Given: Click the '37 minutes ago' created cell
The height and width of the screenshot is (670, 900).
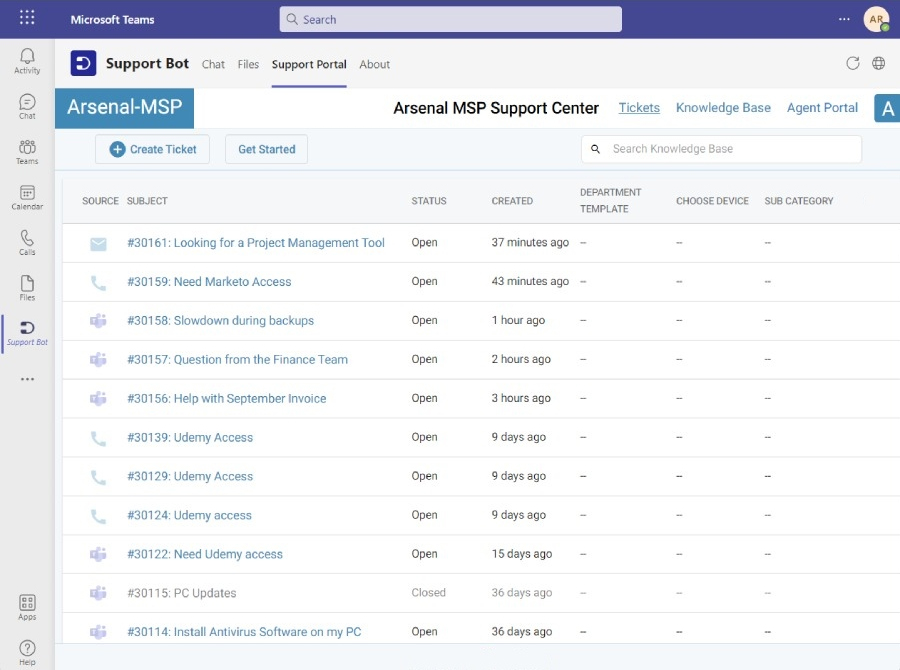Looking at the screenshot, I should pyautogui.click(x=530, y=242).
